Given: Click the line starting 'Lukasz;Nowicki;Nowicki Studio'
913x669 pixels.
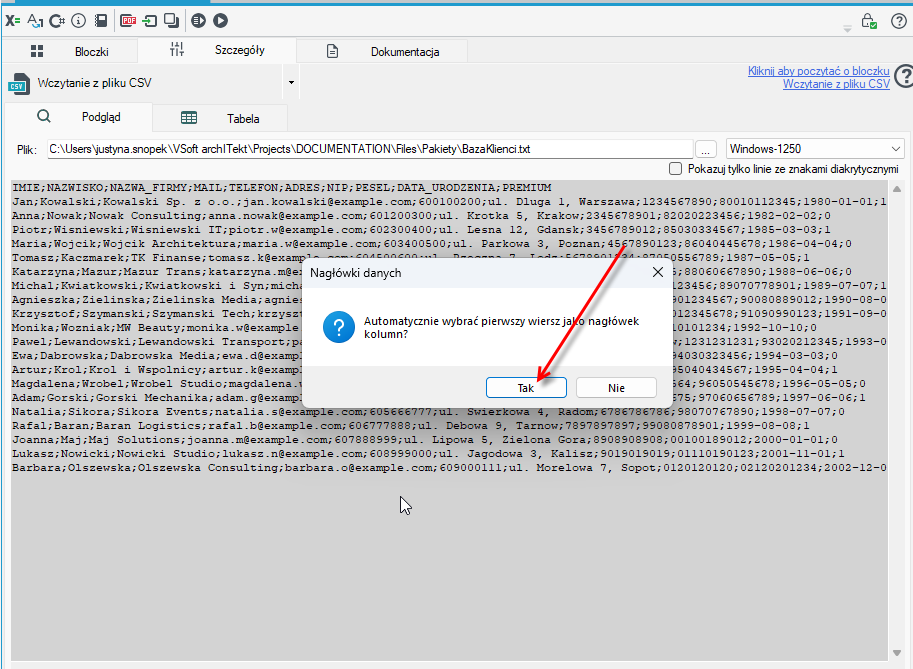Looking at the screenshot, I should coord(429,454).
